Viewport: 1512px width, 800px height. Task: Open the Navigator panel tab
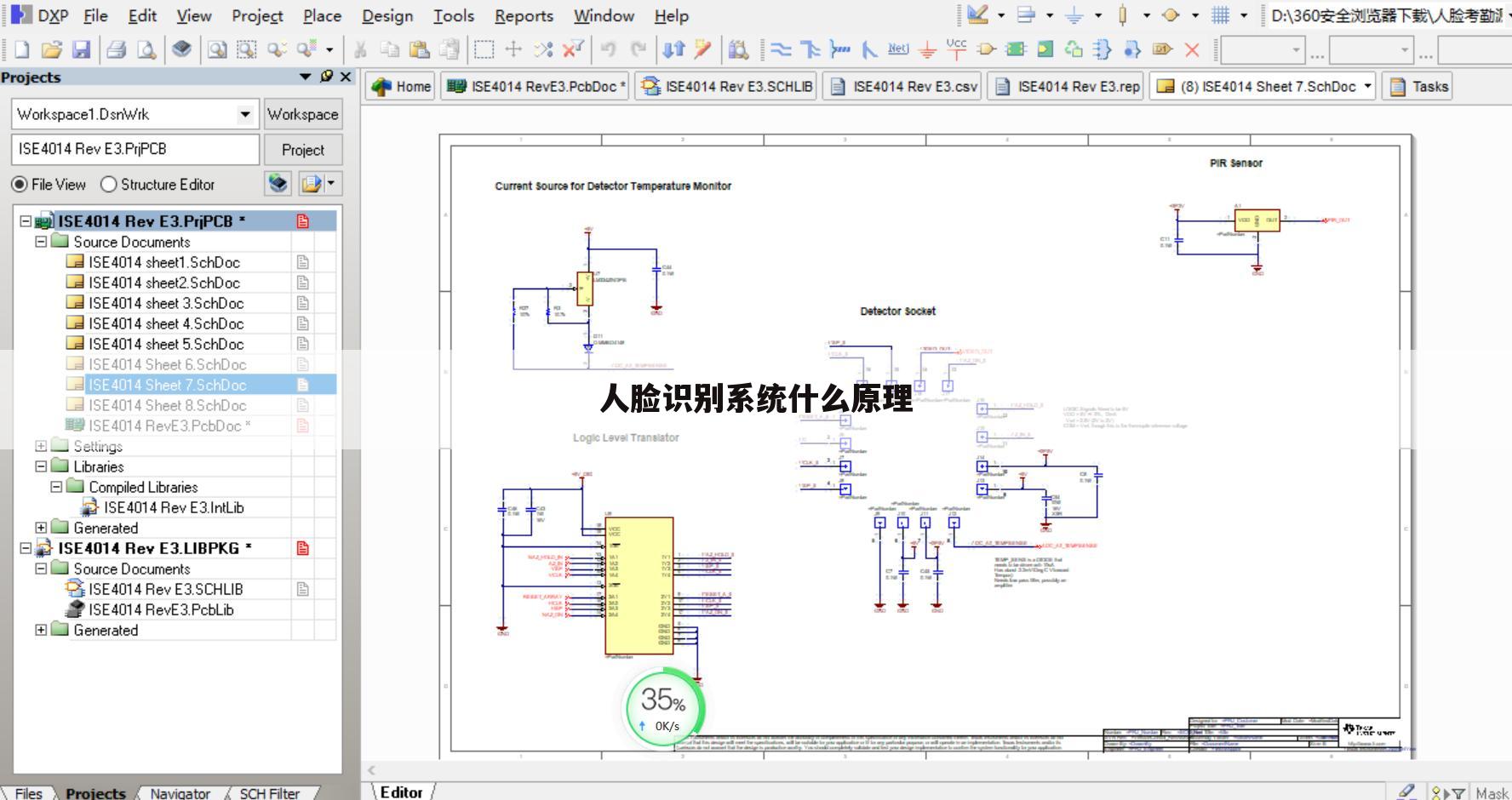180,792
